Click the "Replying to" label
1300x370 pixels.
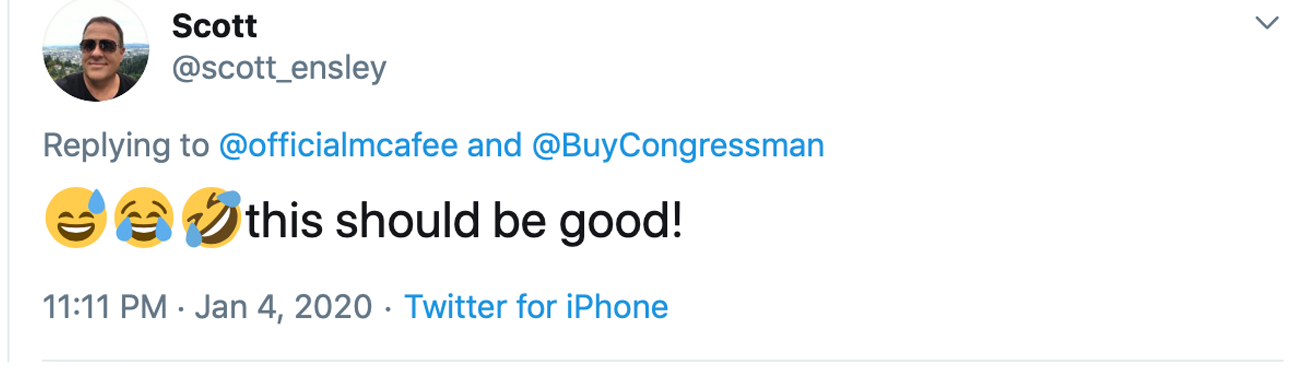click(126, 146)
